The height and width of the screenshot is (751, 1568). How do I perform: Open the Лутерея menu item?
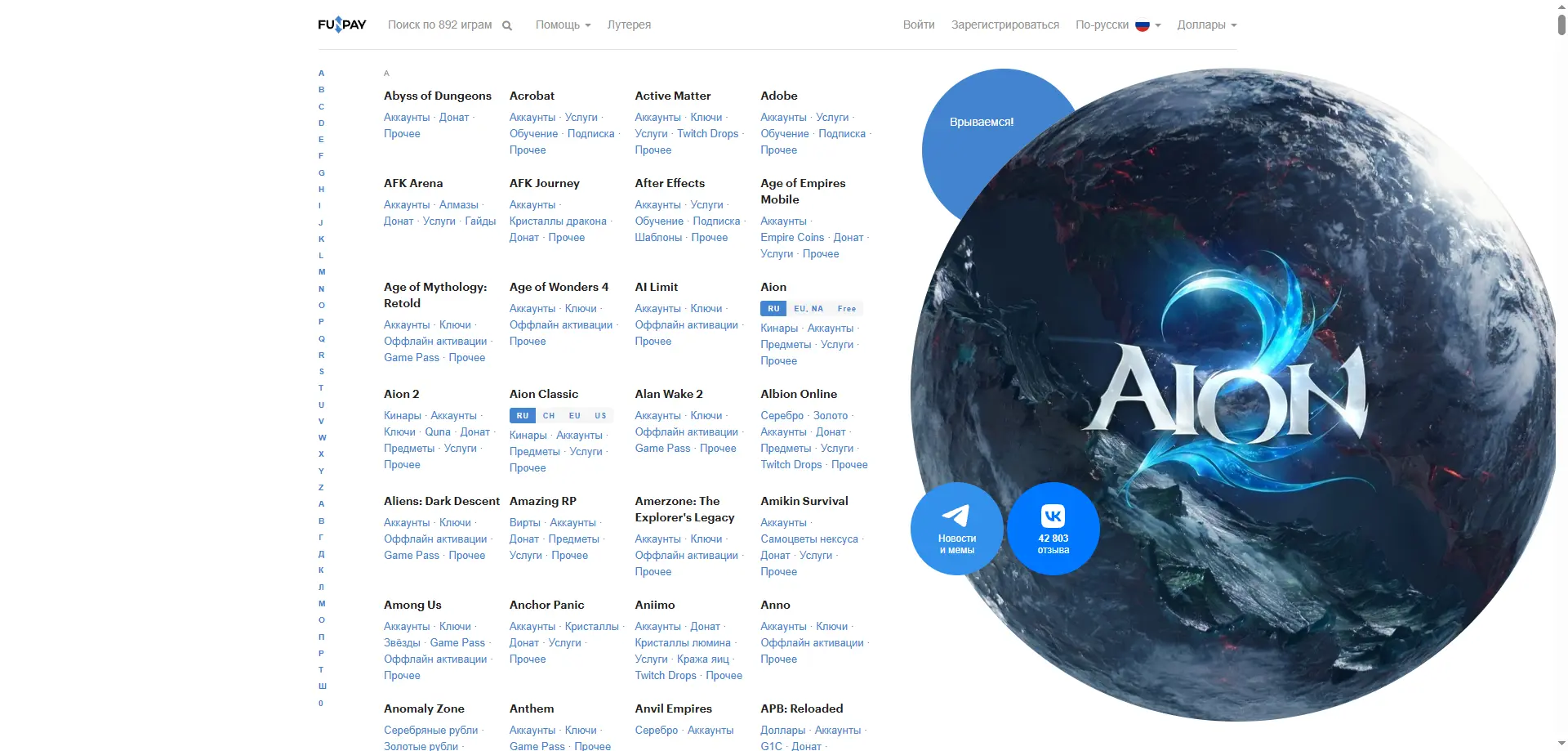629,25
